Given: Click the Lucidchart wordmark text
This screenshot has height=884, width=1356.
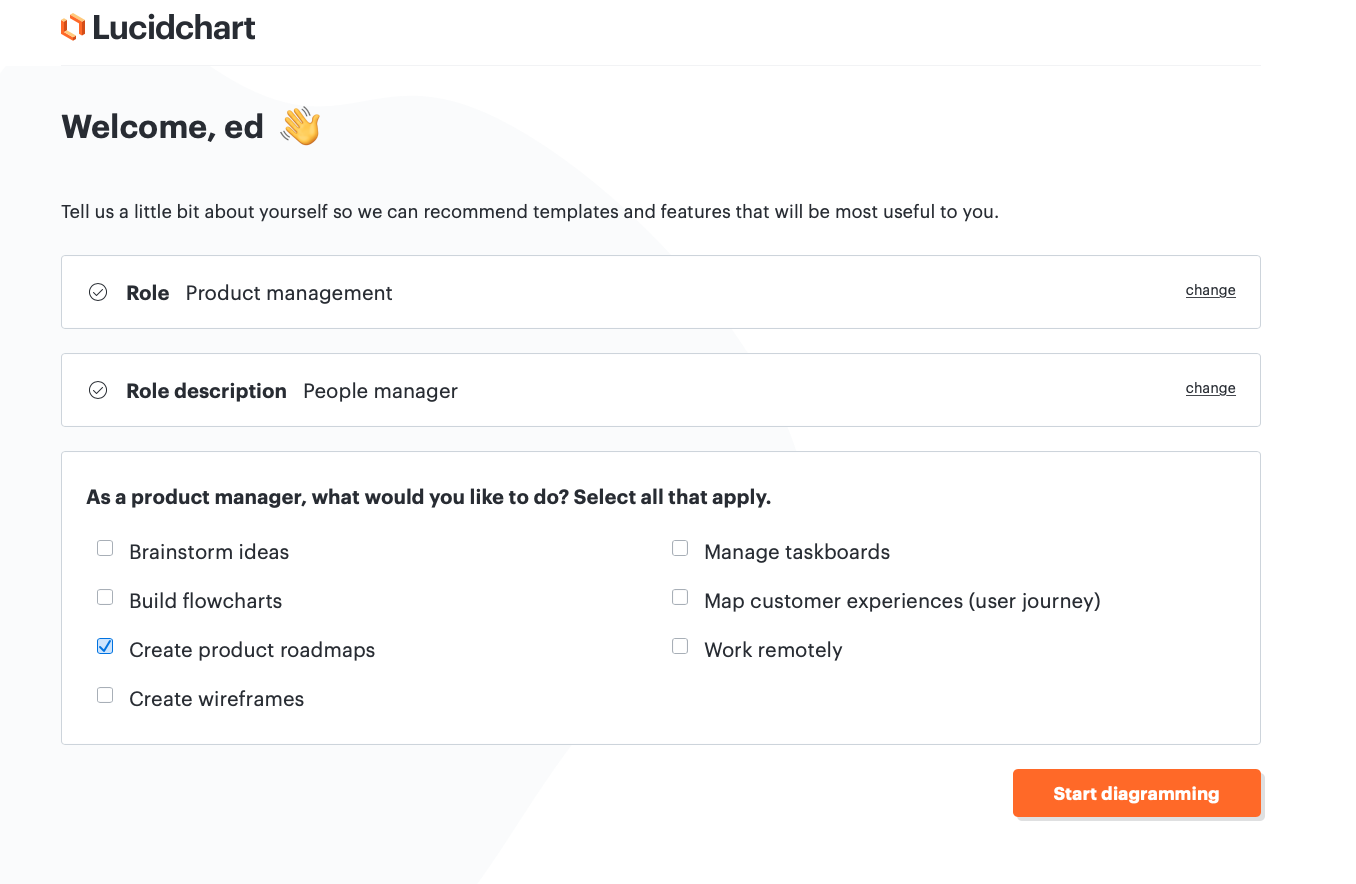Looking at the screenshot, I should pos(174,28).
